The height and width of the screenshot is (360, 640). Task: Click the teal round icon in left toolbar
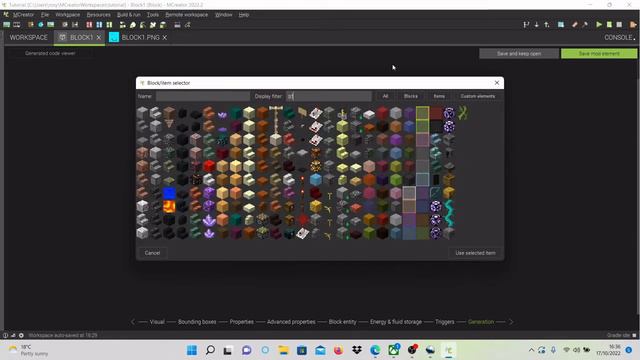coord(41,25)
